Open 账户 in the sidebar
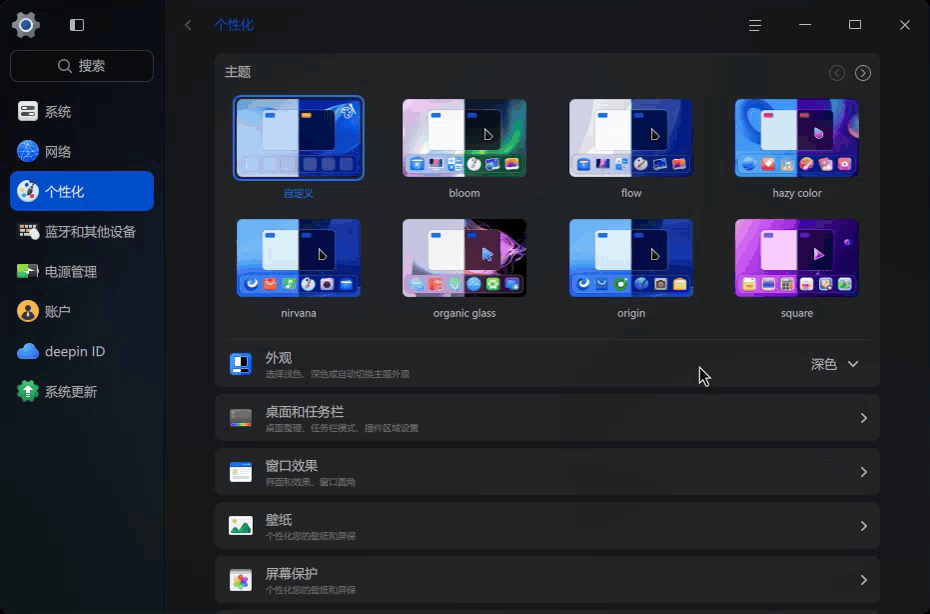The height and width of the screenshot is (614, 930). tap(82, 311)
